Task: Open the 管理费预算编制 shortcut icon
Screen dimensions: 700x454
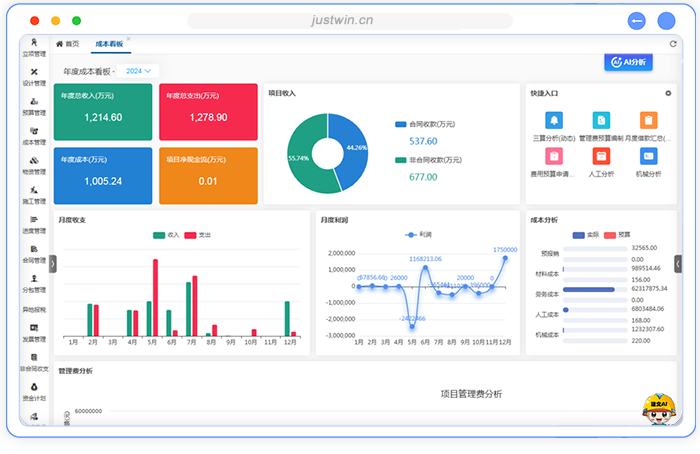Action: coord(600,121)
